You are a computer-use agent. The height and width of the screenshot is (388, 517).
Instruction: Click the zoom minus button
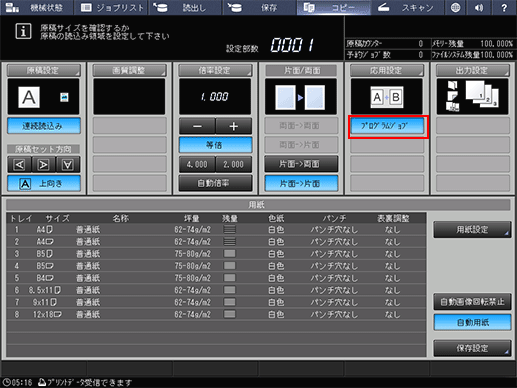(197, 126)
